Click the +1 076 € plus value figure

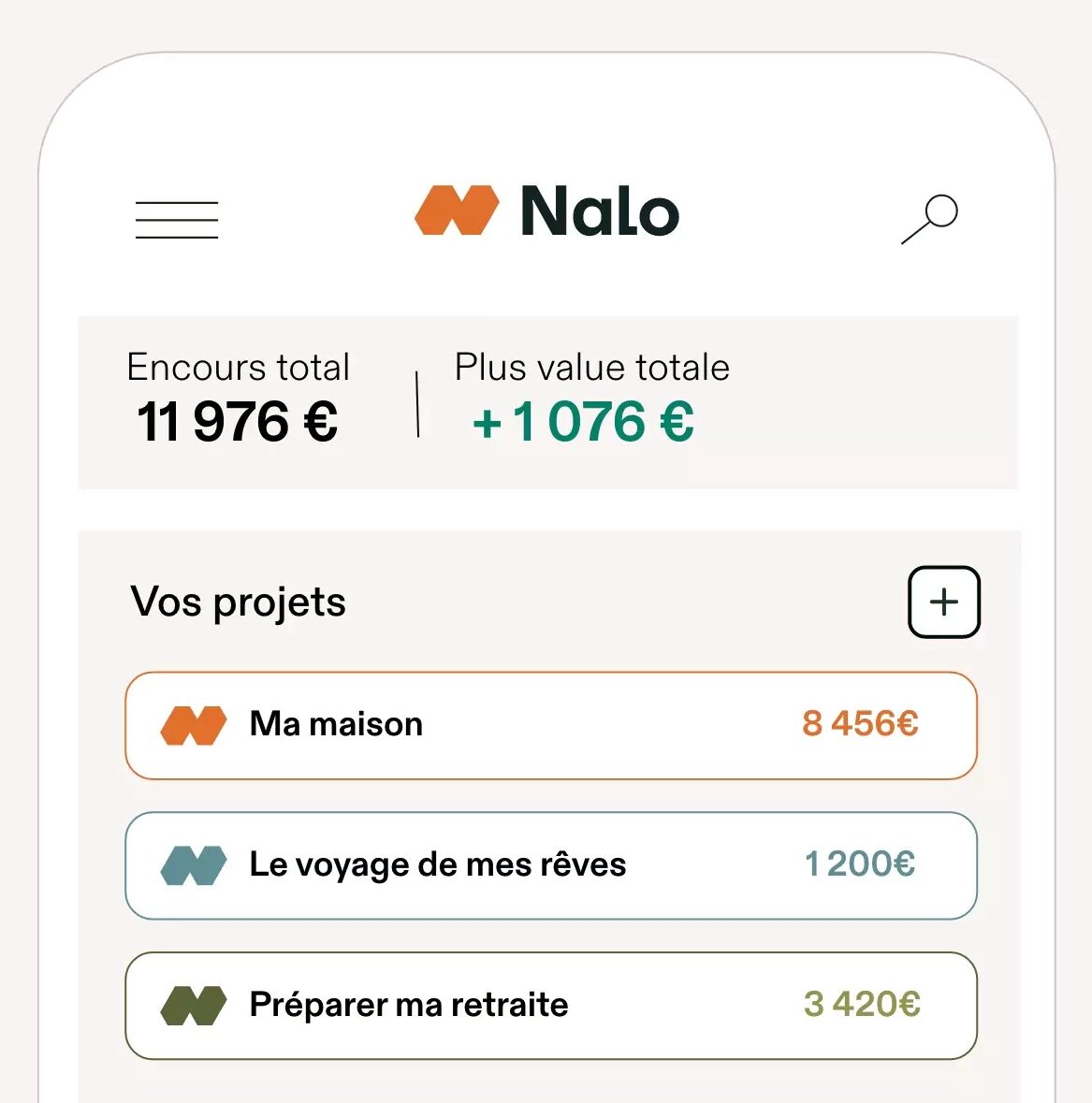tap(583, 421)
